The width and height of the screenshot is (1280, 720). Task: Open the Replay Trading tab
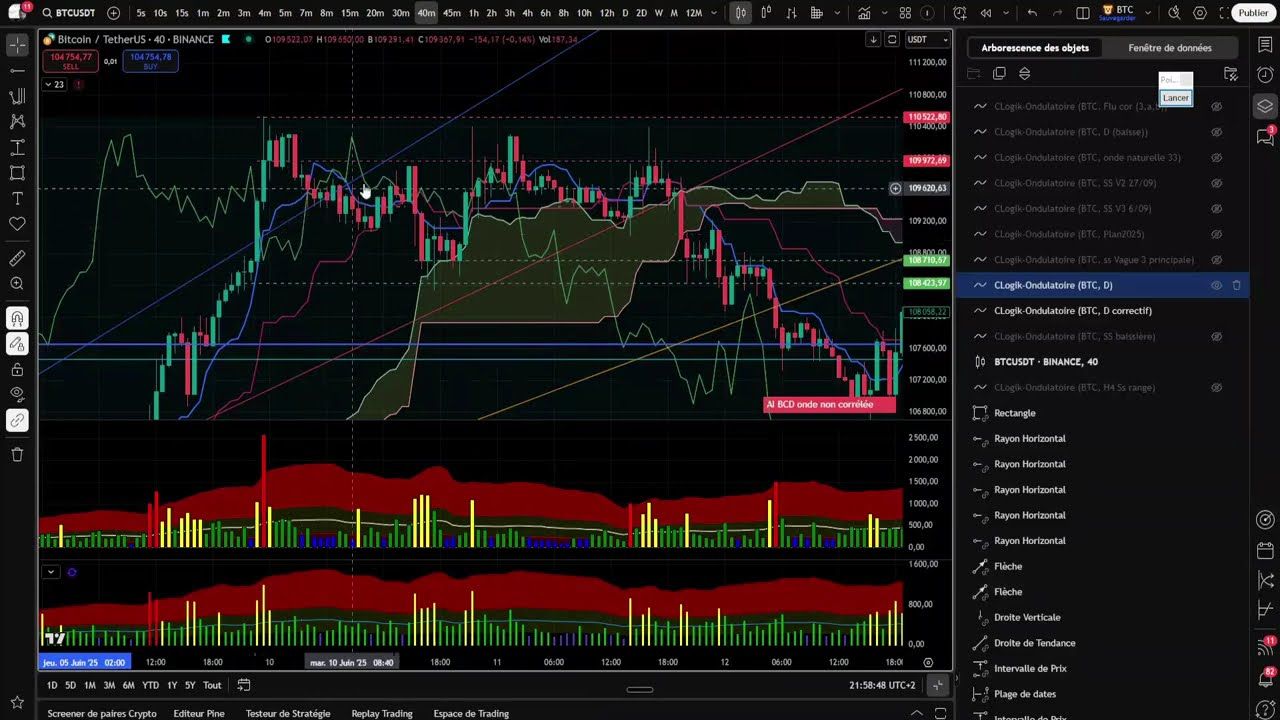pyautogui.click(x=382, y=713)
